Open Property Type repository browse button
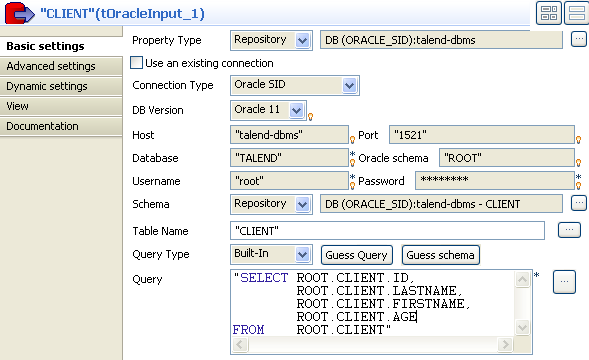 578,39
